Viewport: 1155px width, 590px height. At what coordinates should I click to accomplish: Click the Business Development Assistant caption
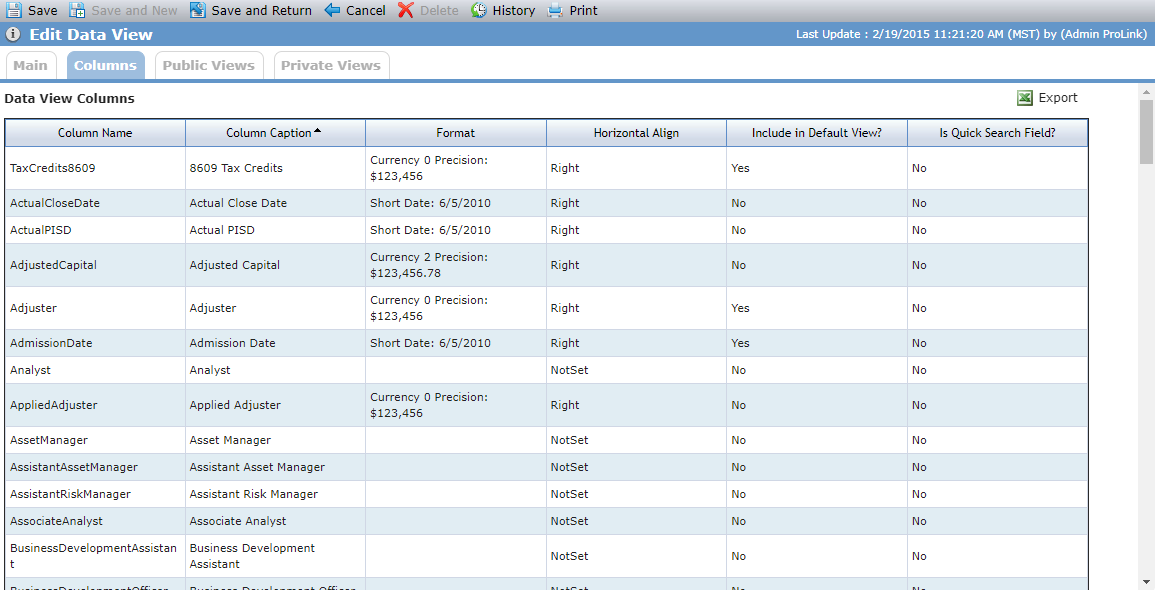click(252, 556)
